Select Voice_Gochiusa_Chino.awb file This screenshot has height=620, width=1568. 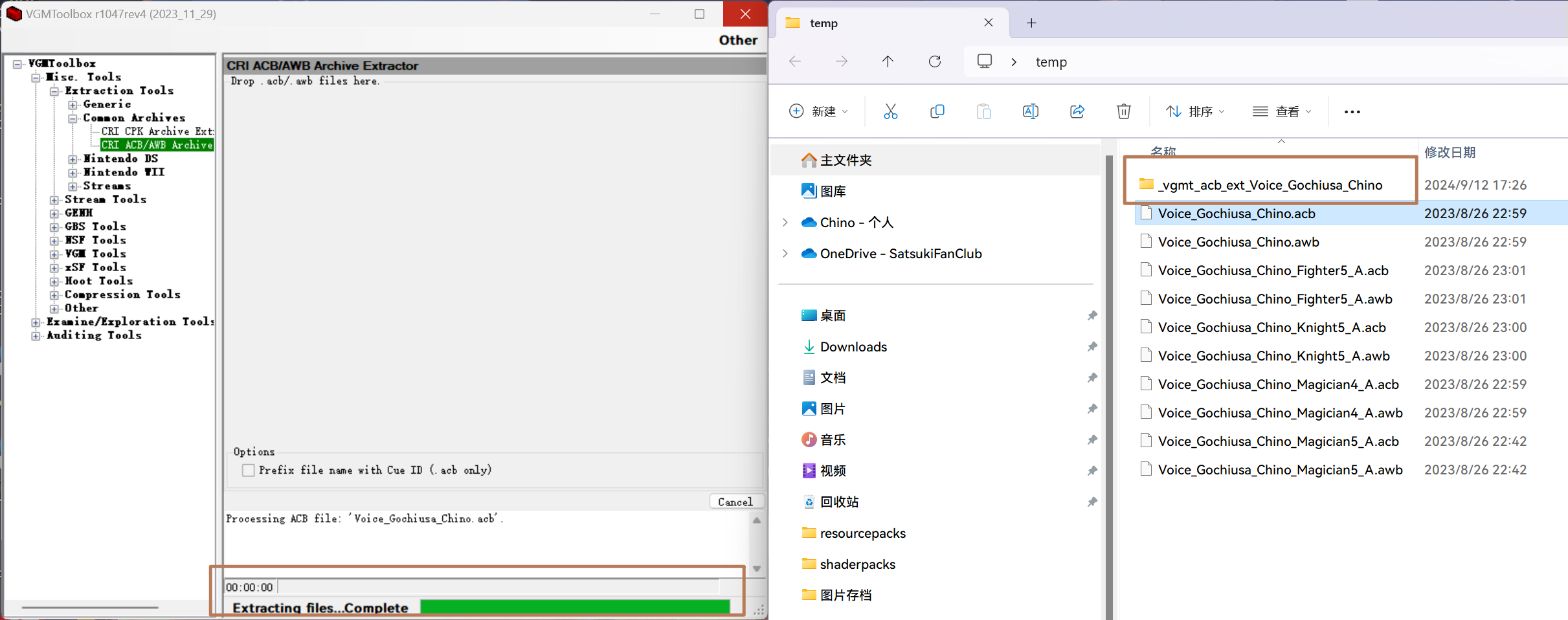(x=1238, y=242)
